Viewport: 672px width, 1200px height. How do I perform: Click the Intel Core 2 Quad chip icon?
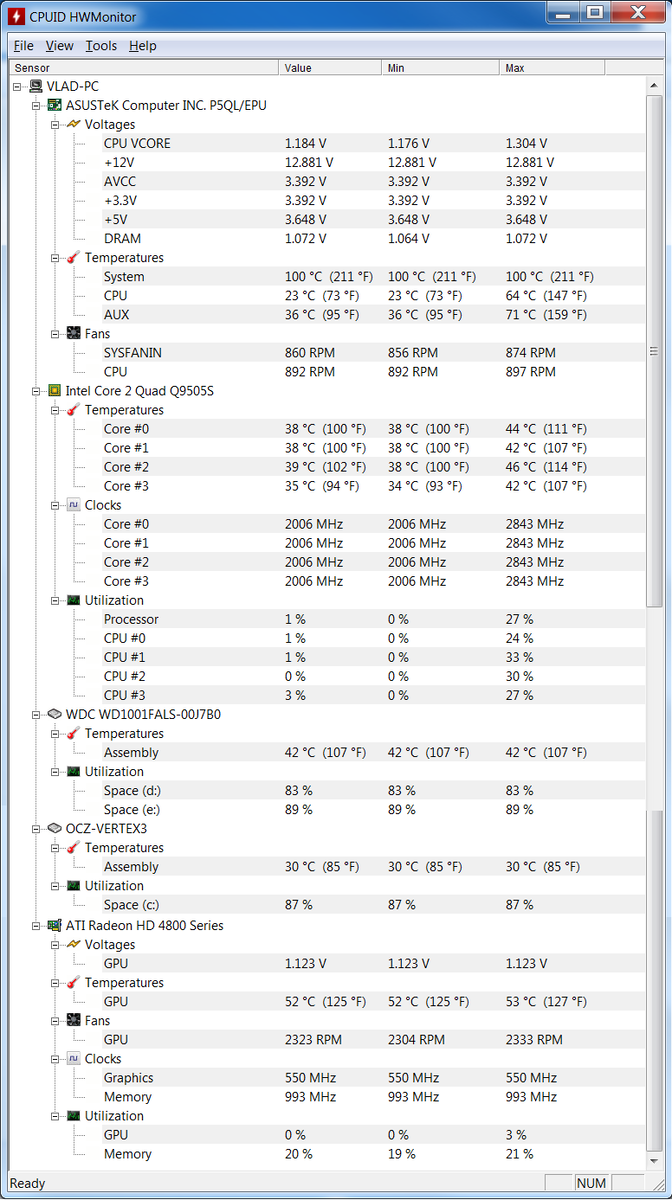[x=55, y=391]
